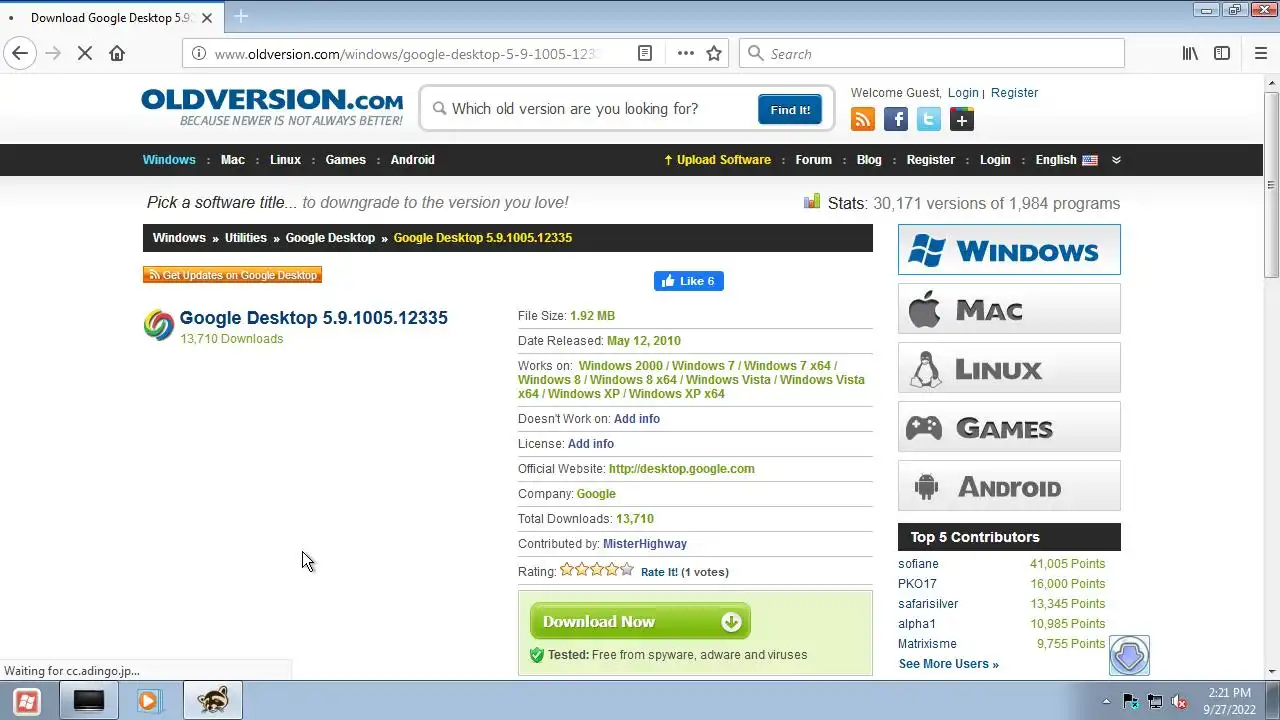Click Upload Software link
1280x720 pixels.
pos(717,160)
